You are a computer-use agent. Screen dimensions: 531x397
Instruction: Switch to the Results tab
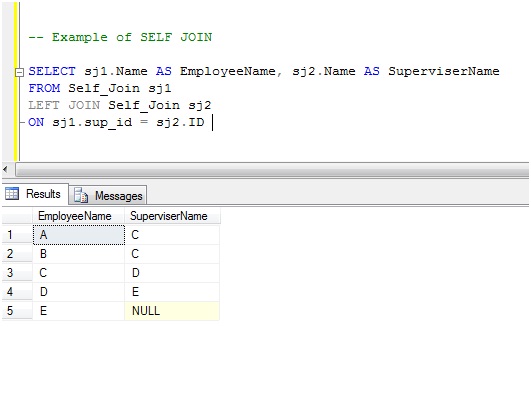tap(35, 194)
